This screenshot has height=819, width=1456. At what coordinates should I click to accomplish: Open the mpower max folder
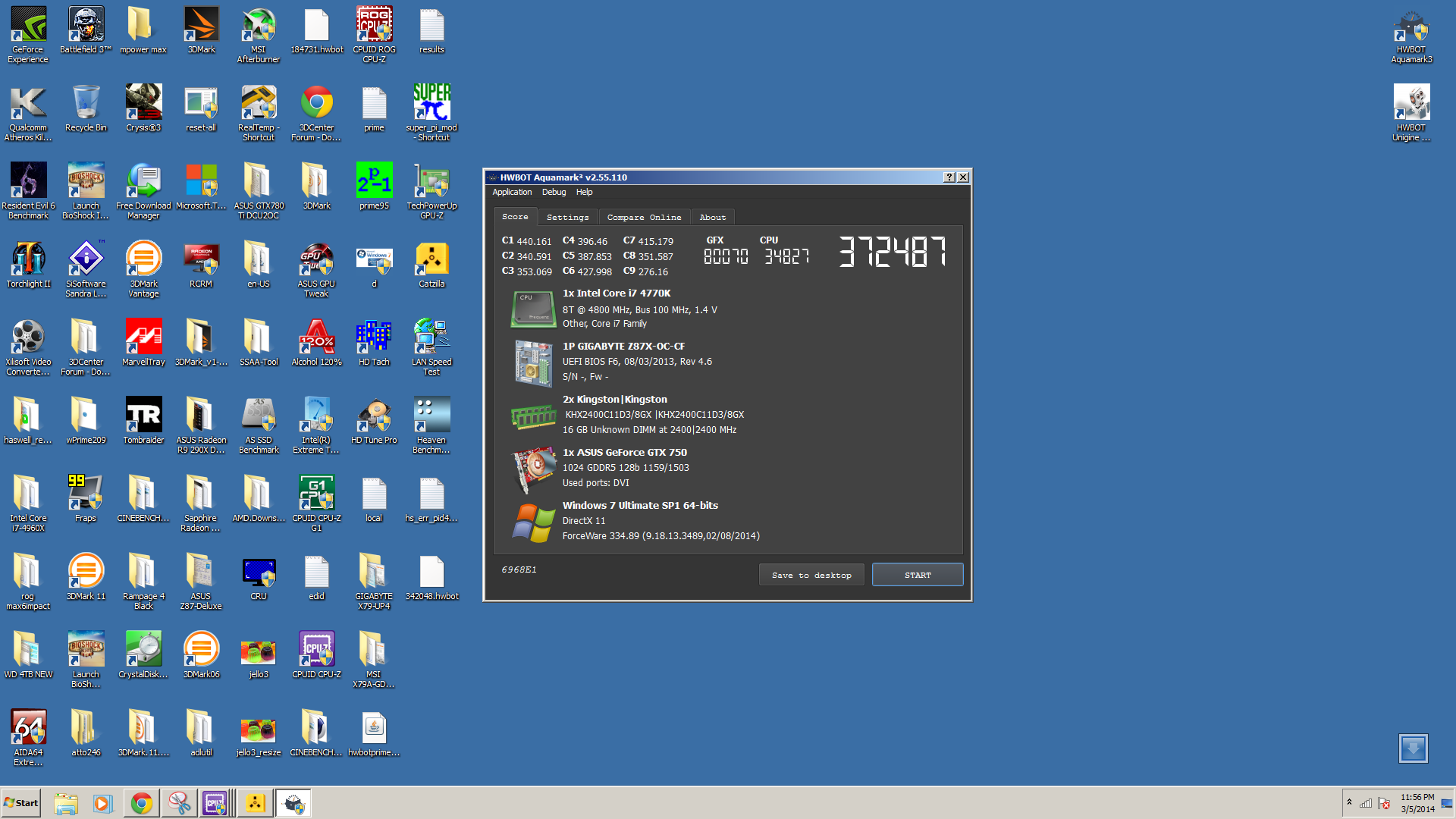coord(143,30)
